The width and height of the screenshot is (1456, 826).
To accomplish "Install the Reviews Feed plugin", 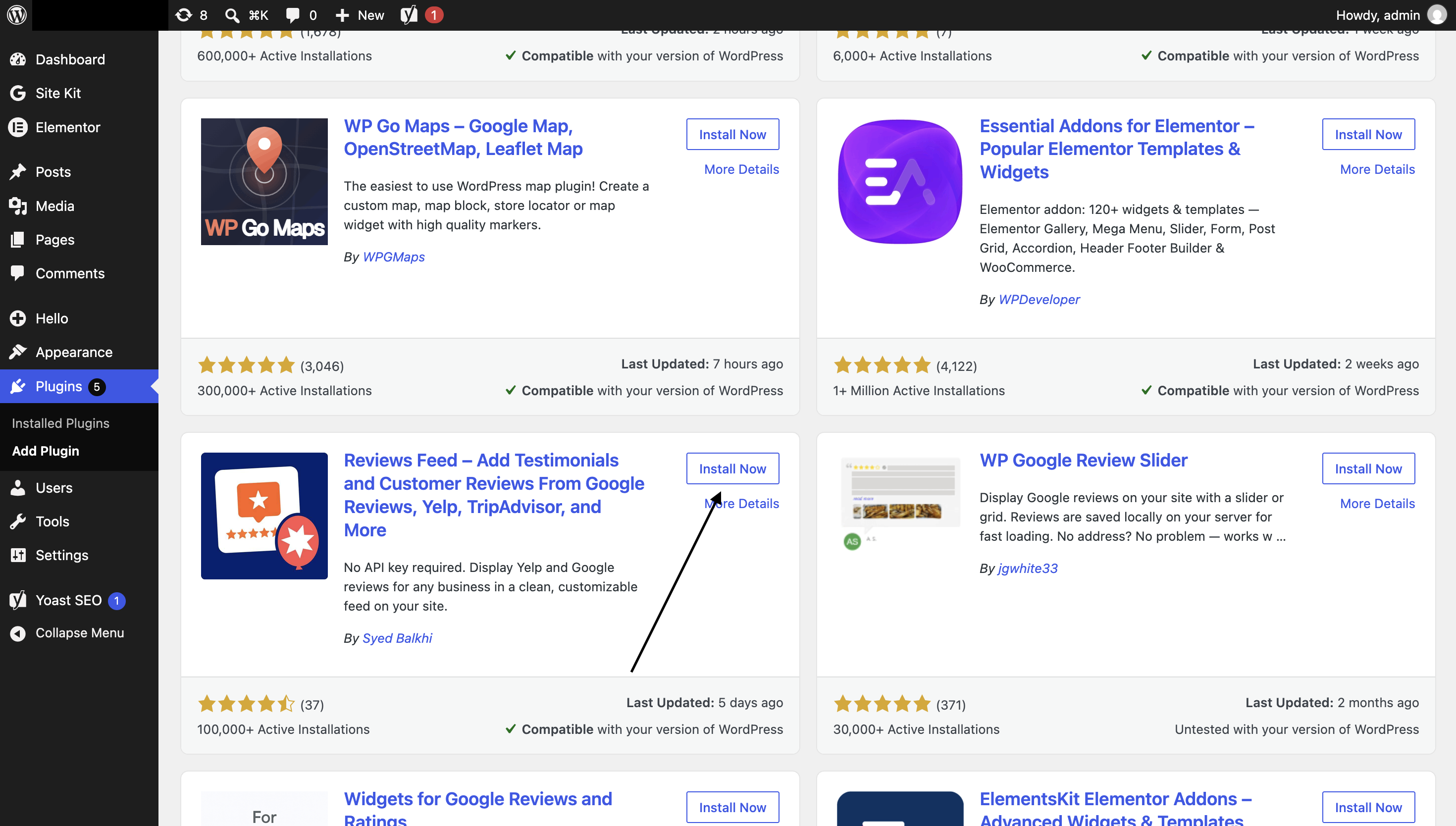I will 732,468.
